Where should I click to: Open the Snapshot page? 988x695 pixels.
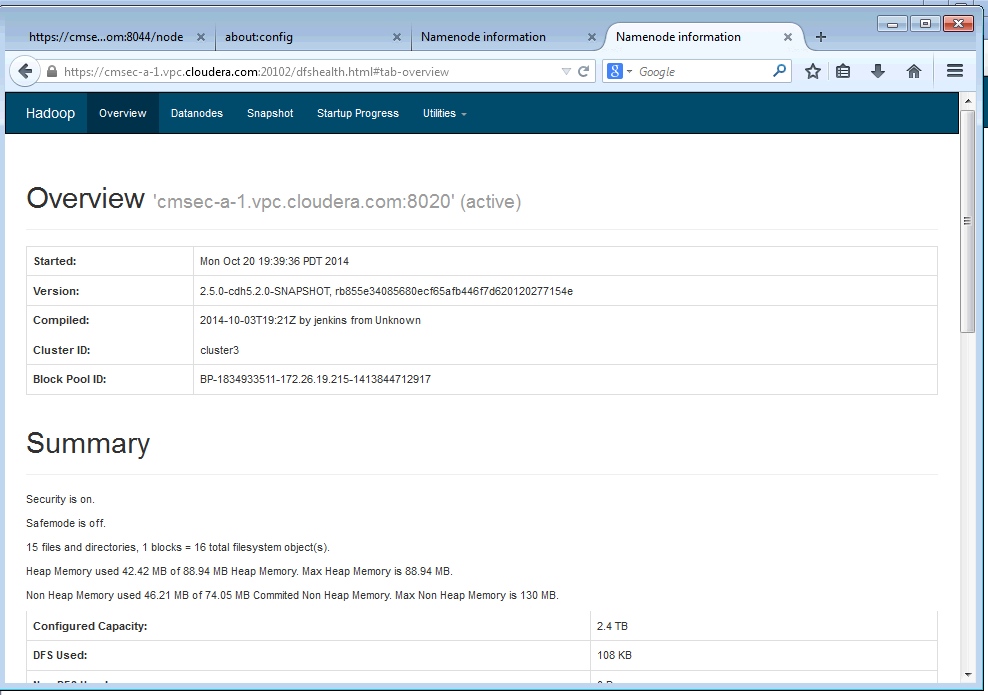[270, 113]
